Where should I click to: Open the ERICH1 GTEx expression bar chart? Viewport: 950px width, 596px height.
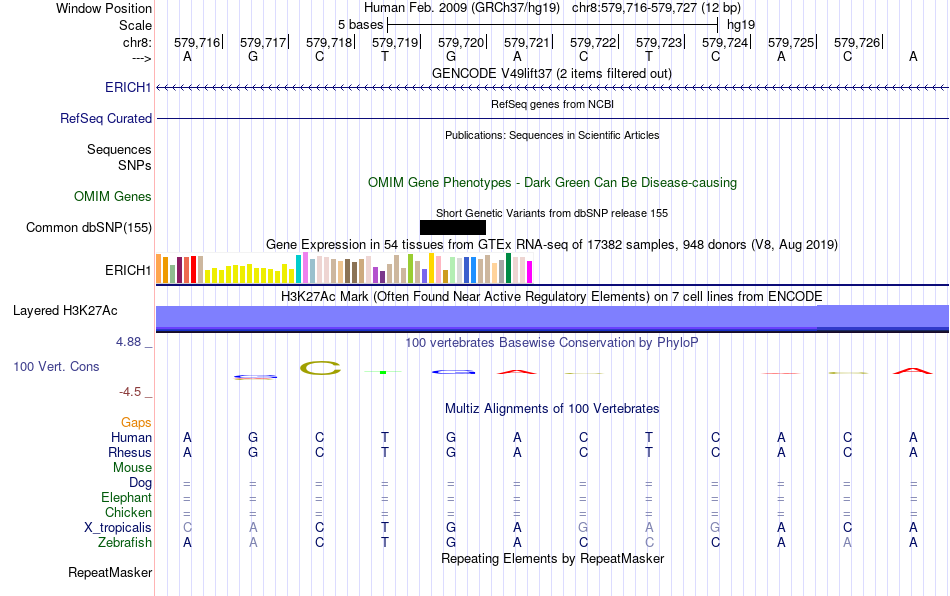344,268
